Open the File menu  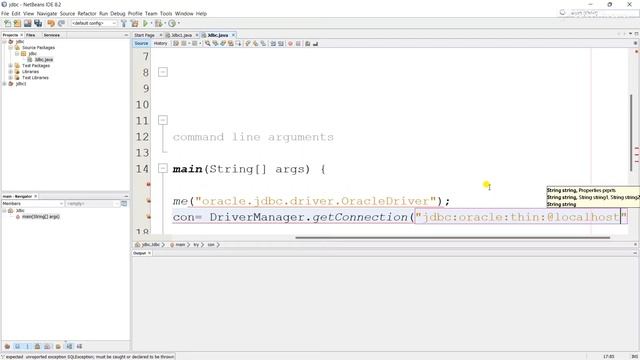[5, 13]
